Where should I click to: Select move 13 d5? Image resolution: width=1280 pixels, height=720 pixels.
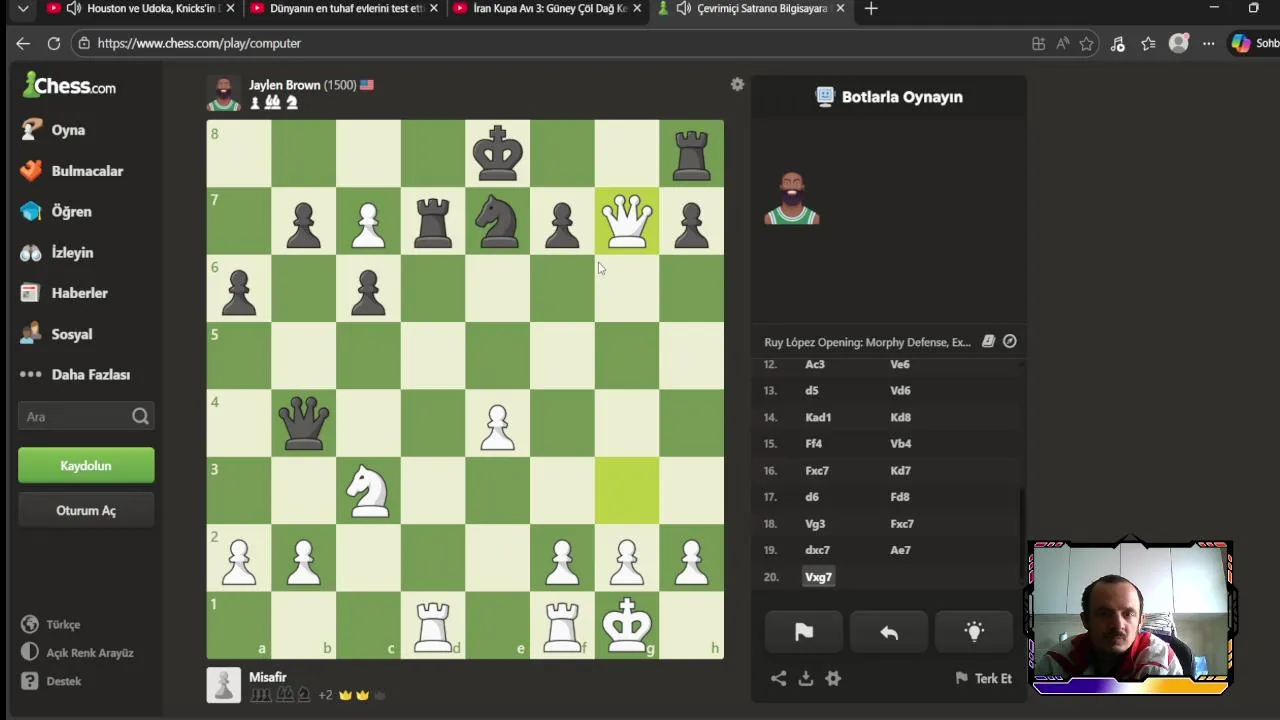click(812, 391)
